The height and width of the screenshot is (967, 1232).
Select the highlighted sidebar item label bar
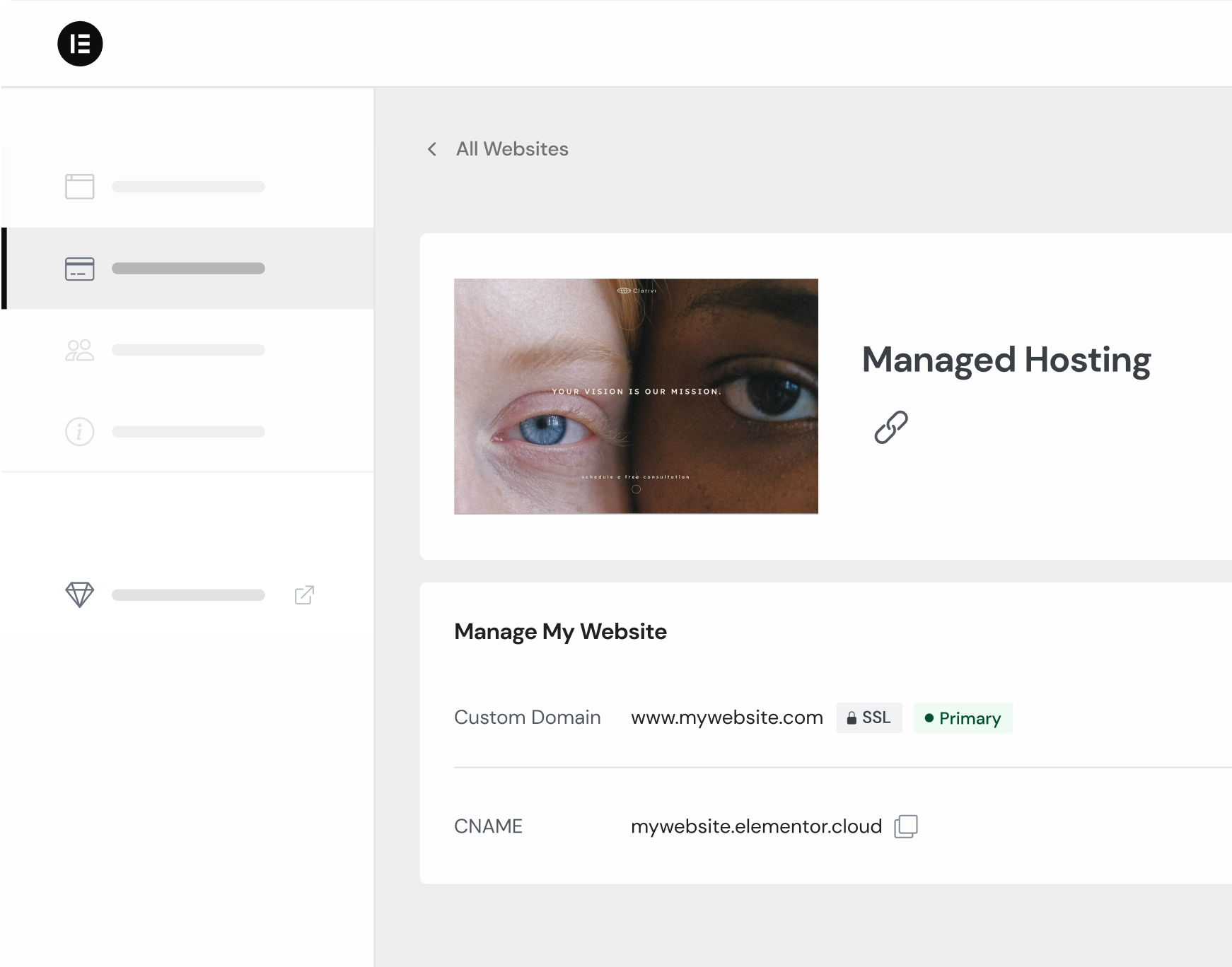[188, 269]
